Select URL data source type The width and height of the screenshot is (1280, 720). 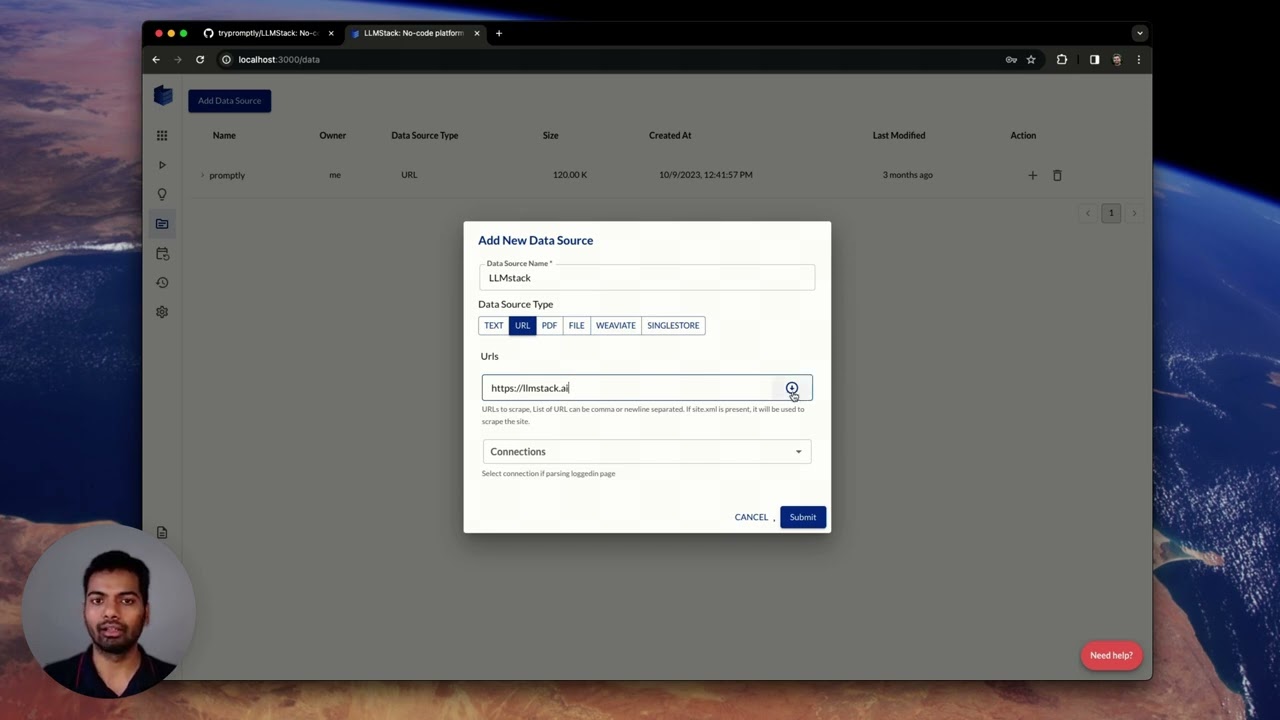pyautogui.click(x=522, y=325)
